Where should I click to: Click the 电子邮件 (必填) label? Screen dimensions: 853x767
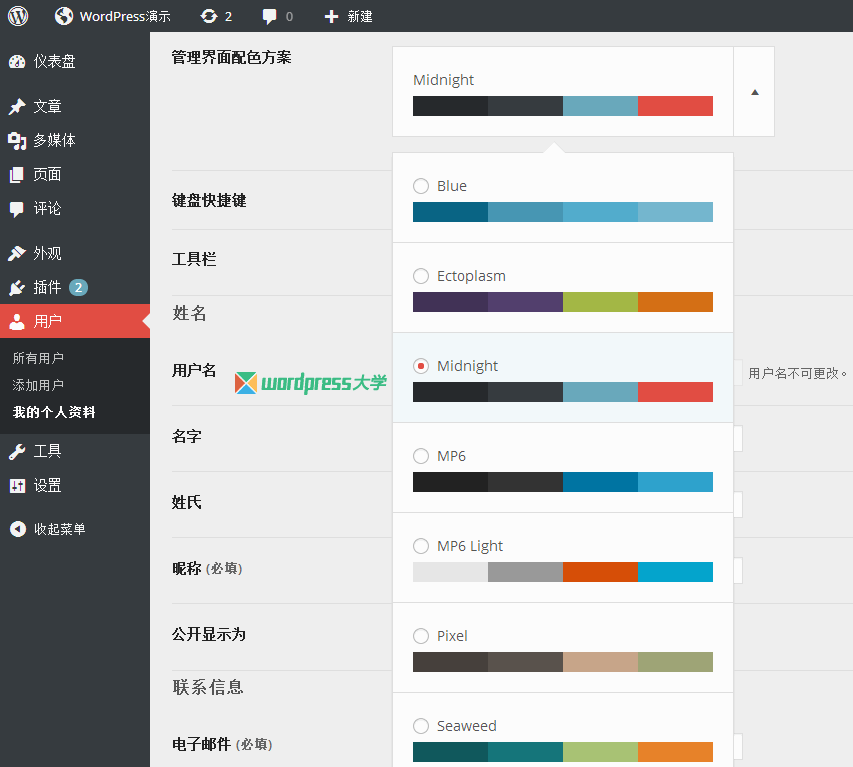tap(222, 744)
